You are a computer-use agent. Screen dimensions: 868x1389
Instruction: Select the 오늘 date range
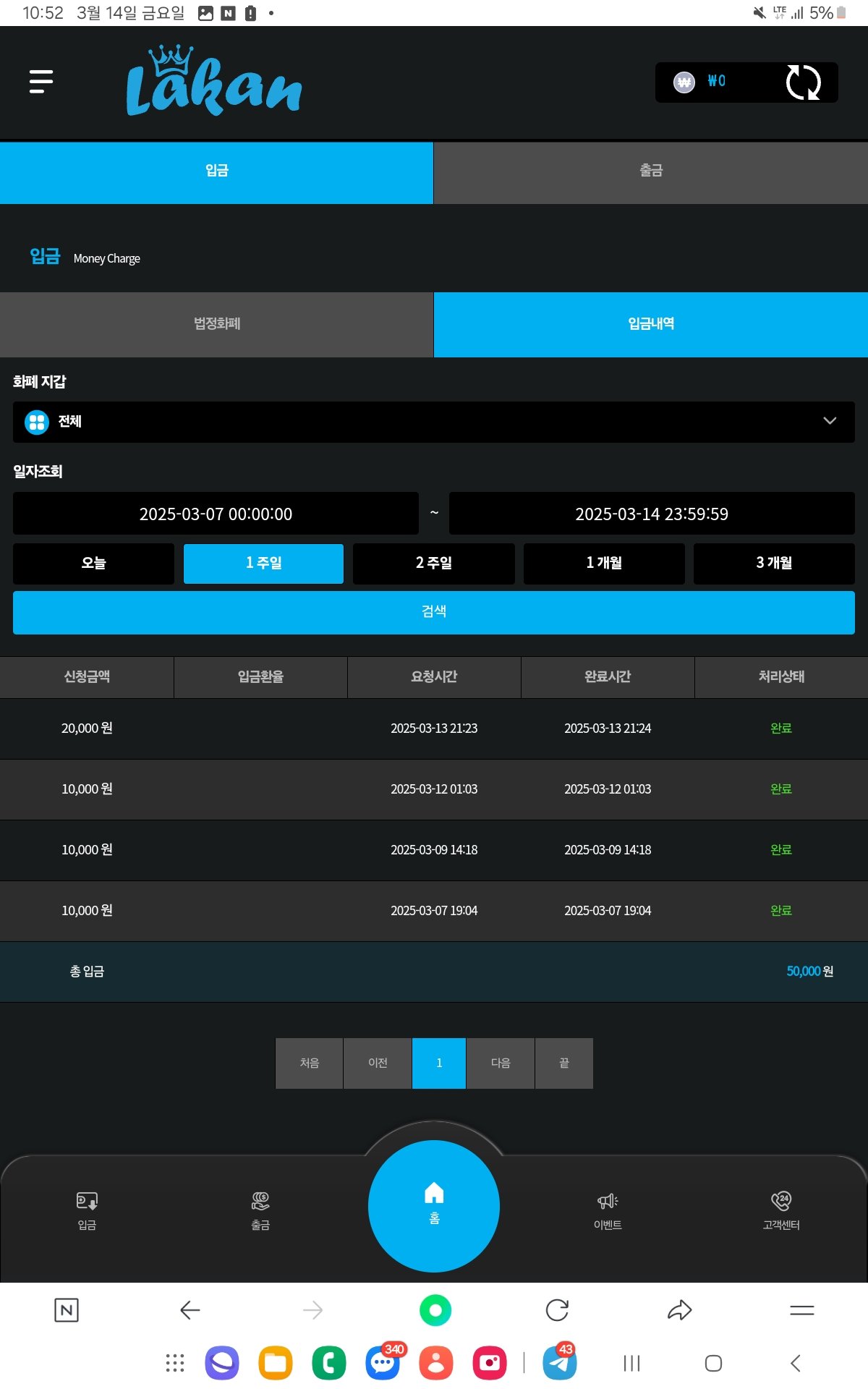pyautogui.click(x=93, y=563)
